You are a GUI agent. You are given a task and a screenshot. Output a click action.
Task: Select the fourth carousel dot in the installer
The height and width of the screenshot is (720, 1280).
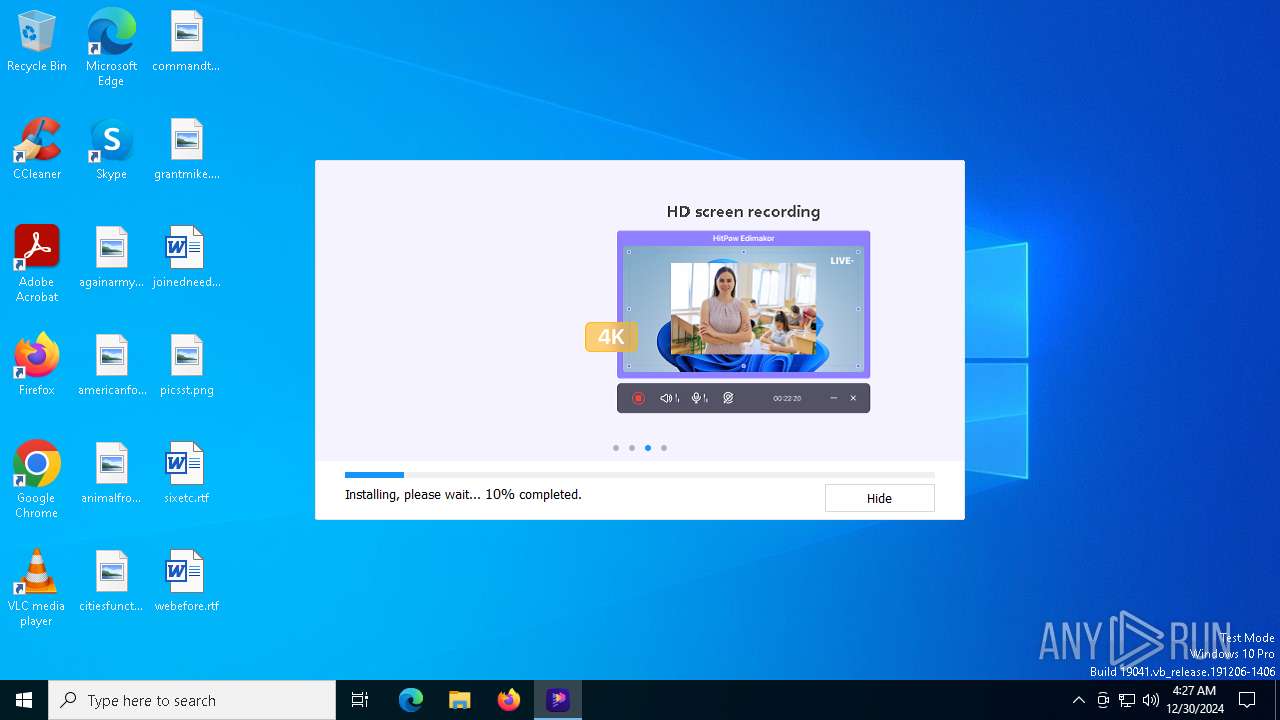664,448
